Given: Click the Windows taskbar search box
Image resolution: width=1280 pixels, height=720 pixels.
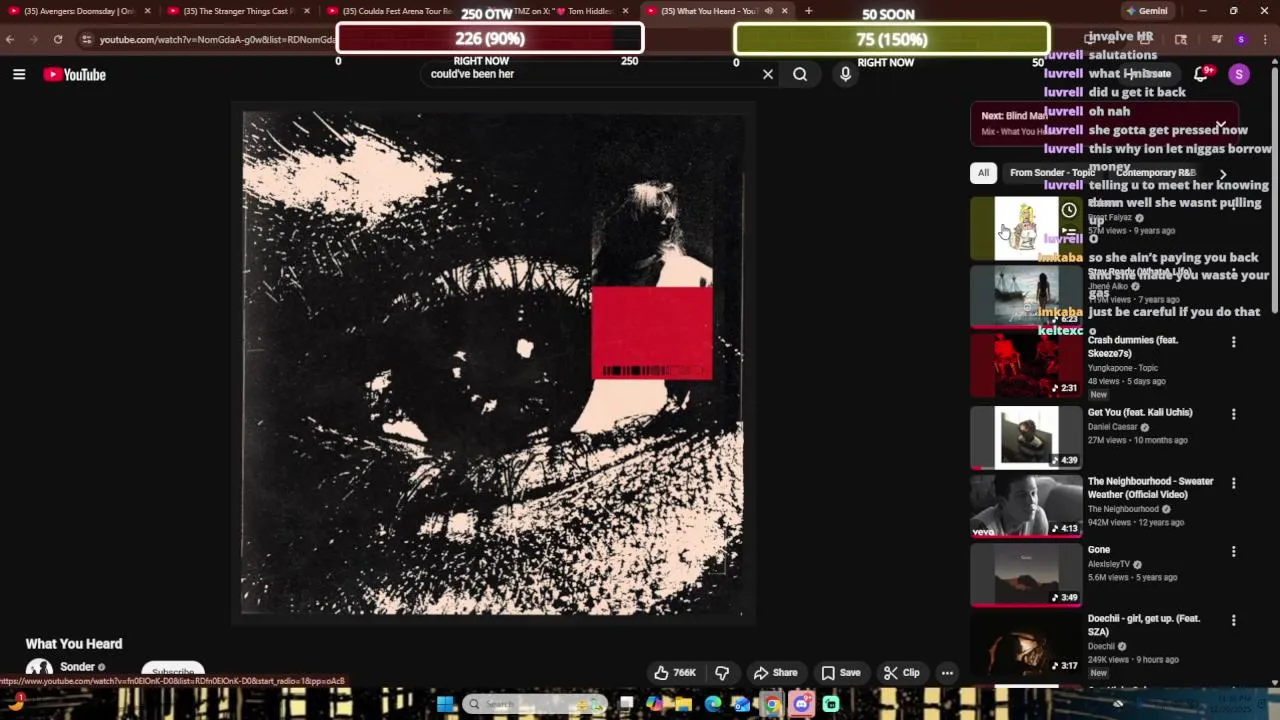Looking at the screenshot, I should click(x=534, y=704).
